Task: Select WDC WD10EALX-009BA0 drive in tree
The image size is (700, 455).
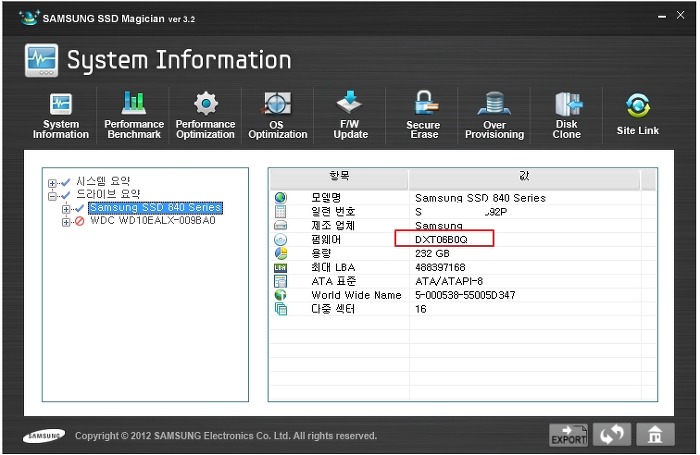Action: pos(153,221)
